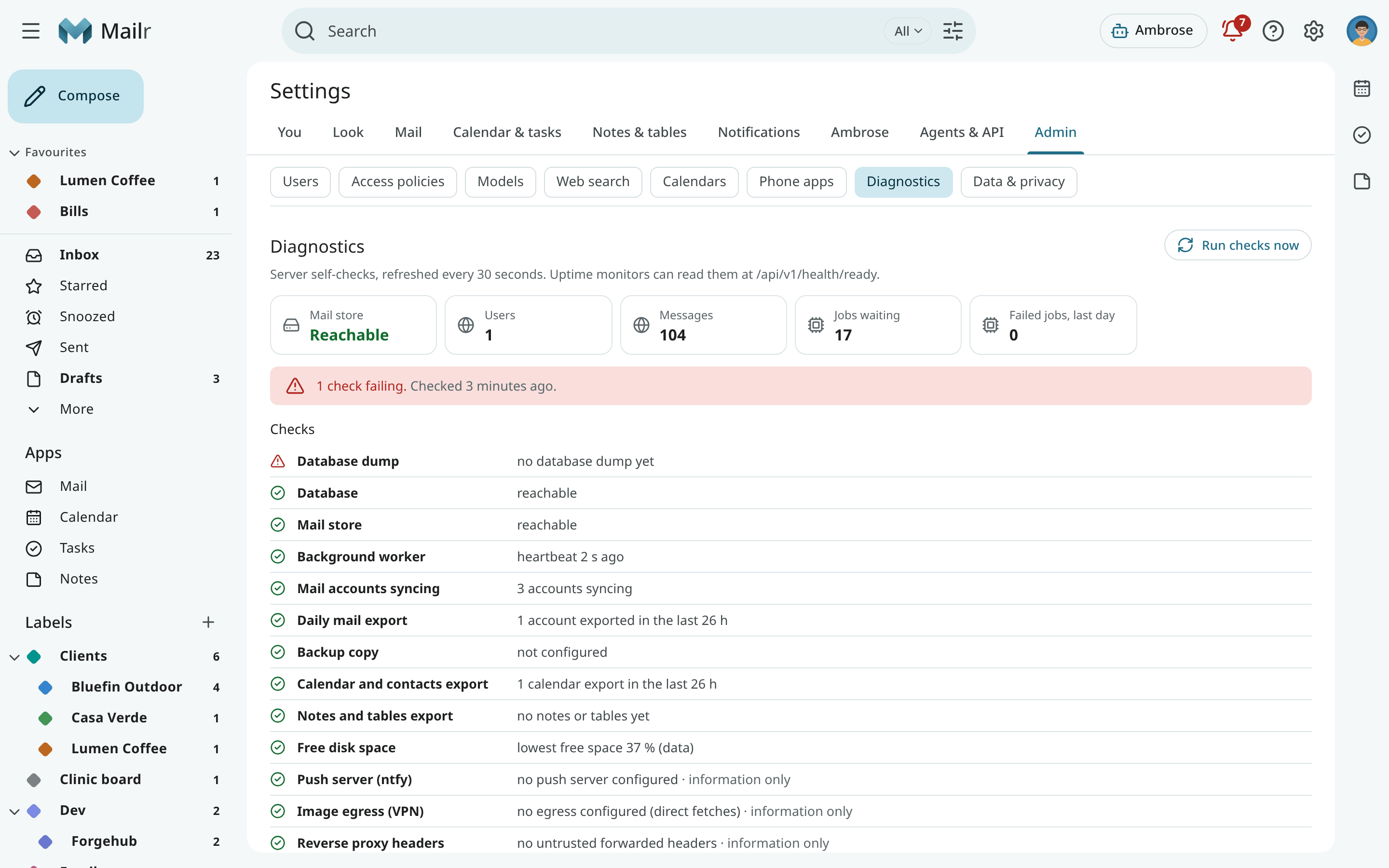Select the Access policies subtab

398,182
